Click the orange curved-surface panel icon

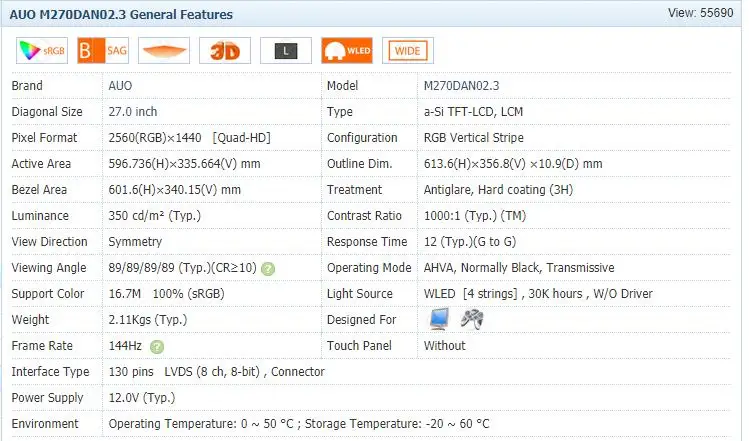click(164, 51)
